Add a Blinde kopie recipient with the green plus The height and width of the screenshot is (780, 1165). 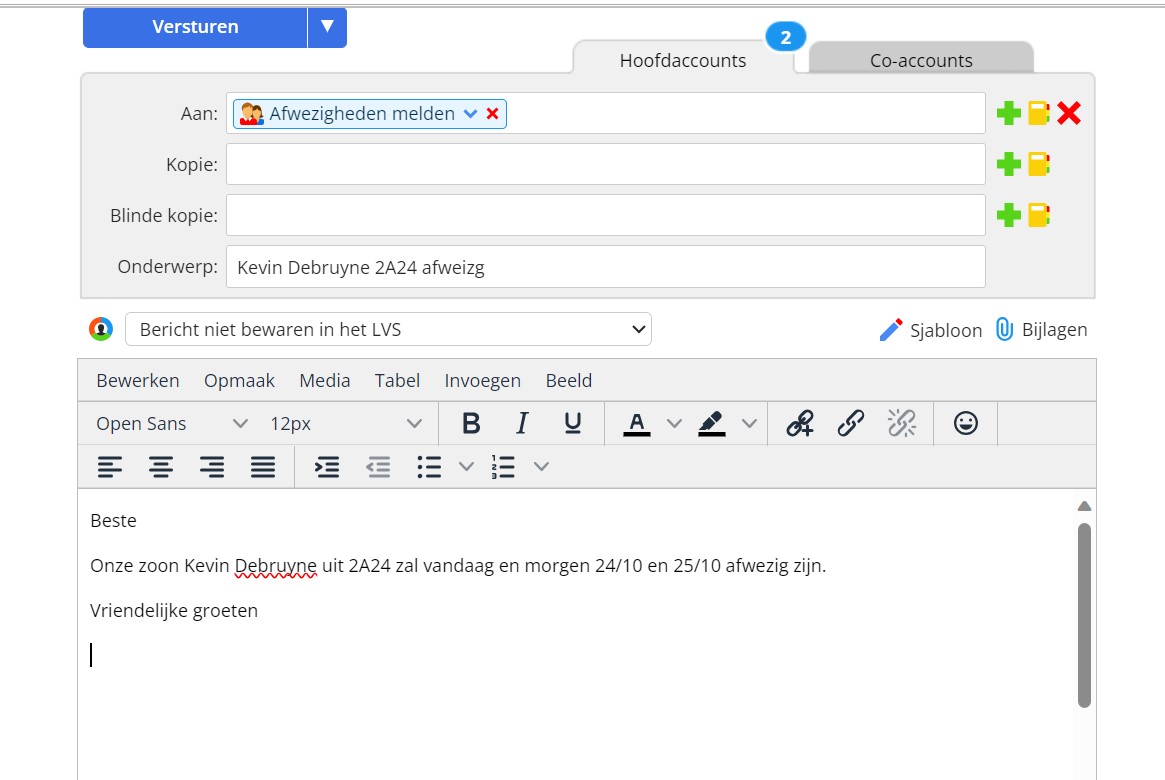1008,215
